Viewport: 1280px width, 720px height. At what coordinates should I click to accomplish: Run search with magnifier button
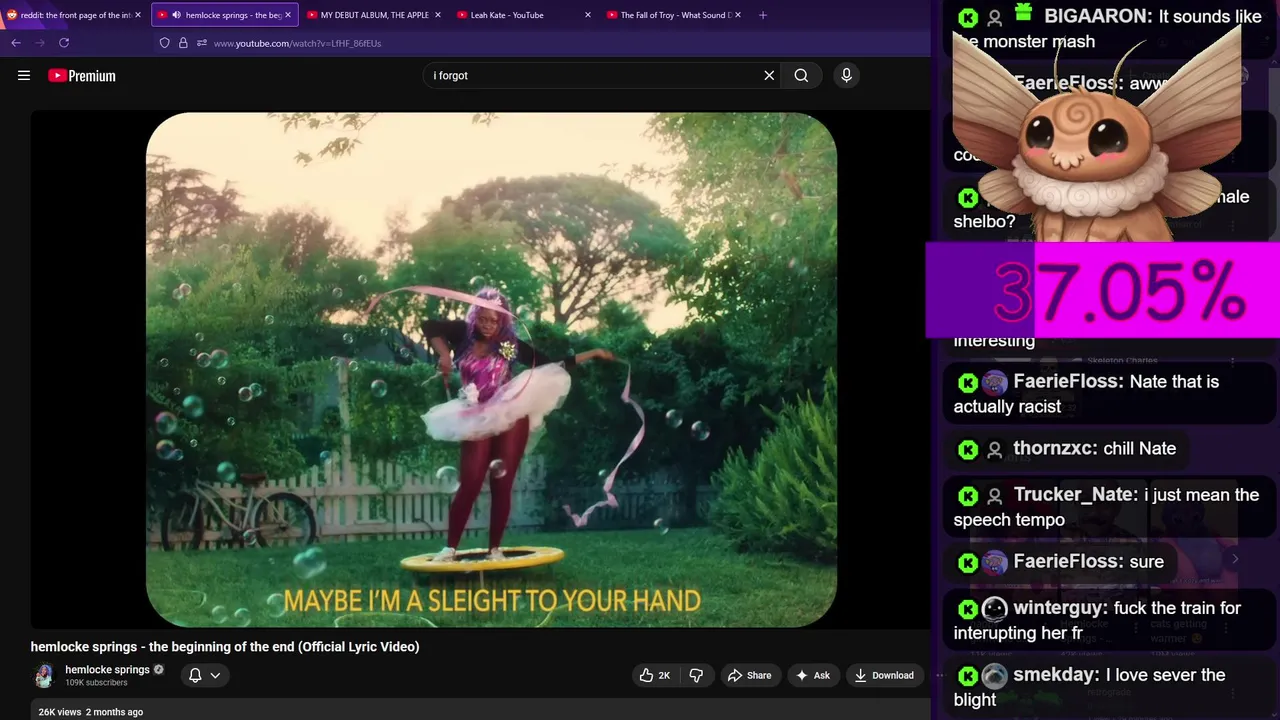coord(801,75)
